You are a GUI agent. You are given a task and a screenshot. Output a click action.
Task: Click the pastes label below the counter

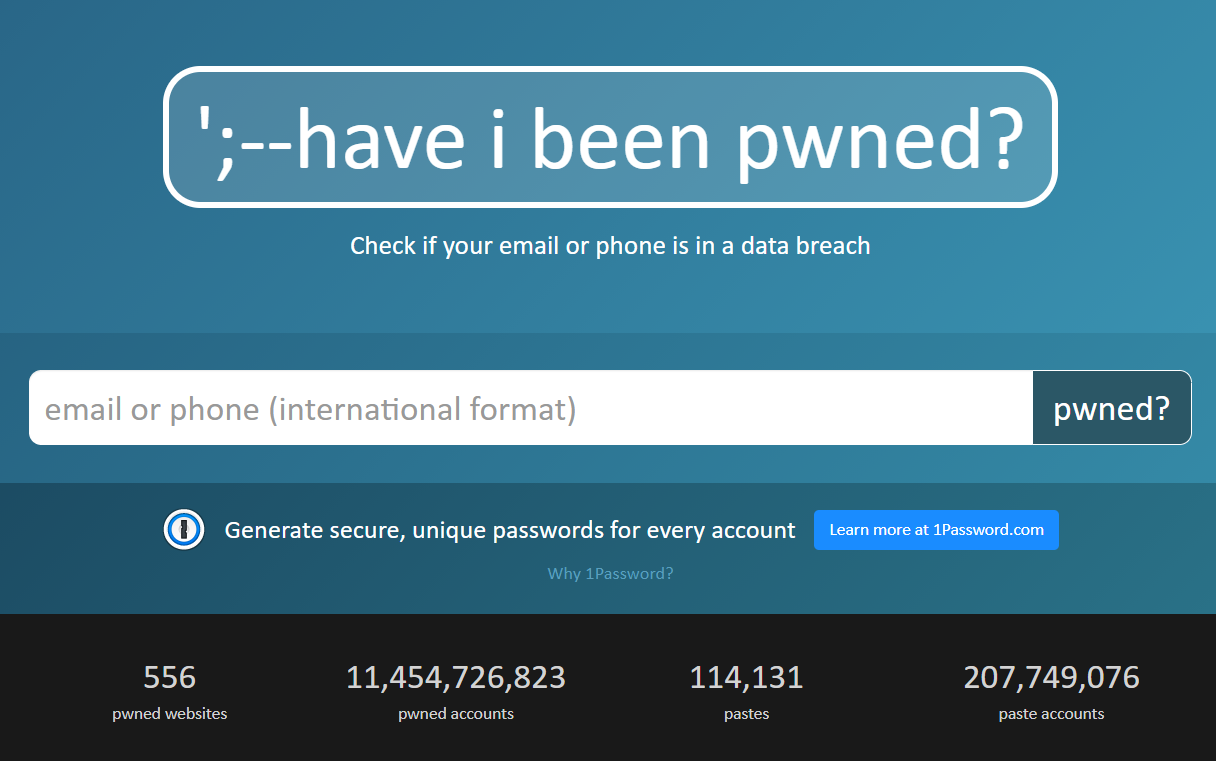click(746, 713)
